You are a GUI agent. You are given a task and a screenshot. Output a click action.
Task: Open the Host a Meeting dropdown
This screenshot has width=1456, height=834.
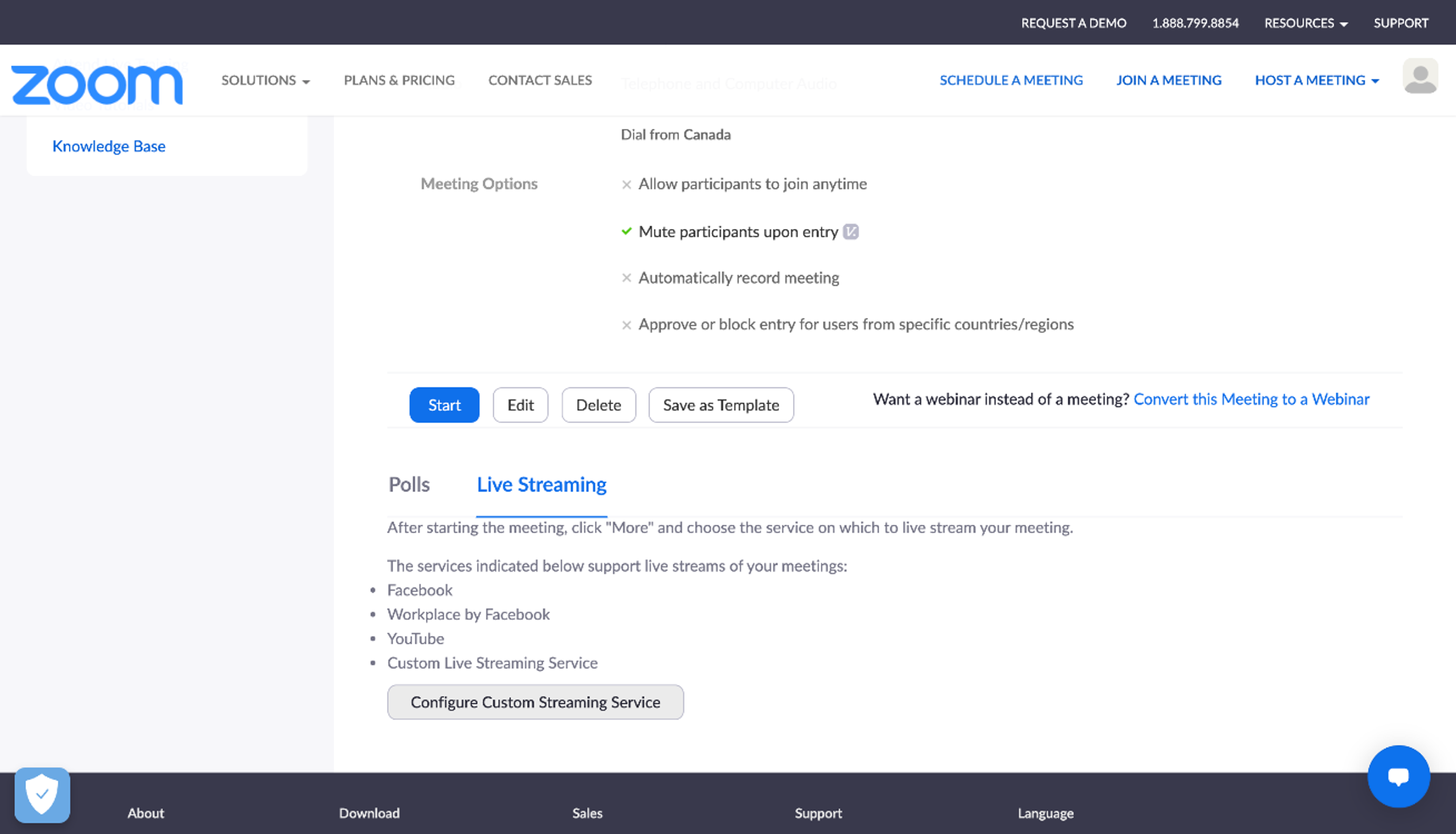1317,80
